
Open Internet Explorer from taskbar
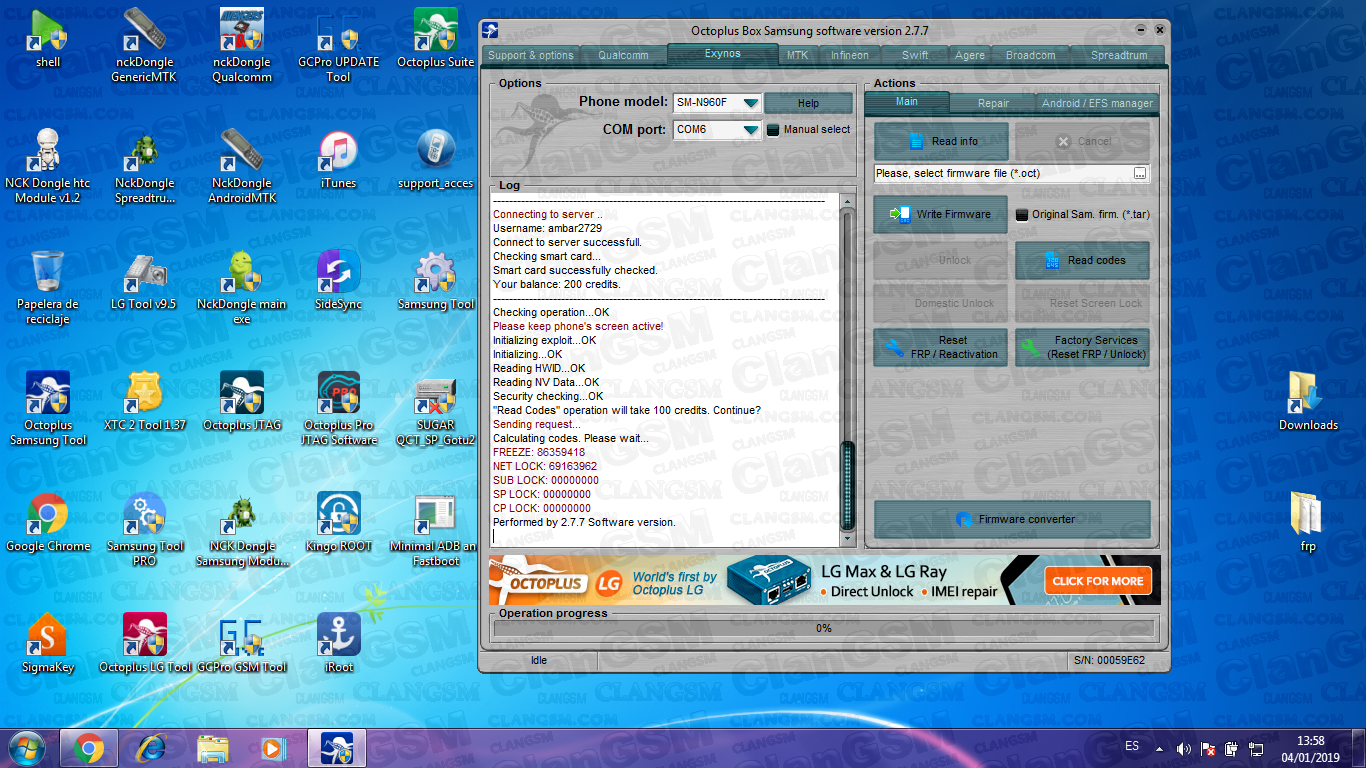[x=152, y=748]
